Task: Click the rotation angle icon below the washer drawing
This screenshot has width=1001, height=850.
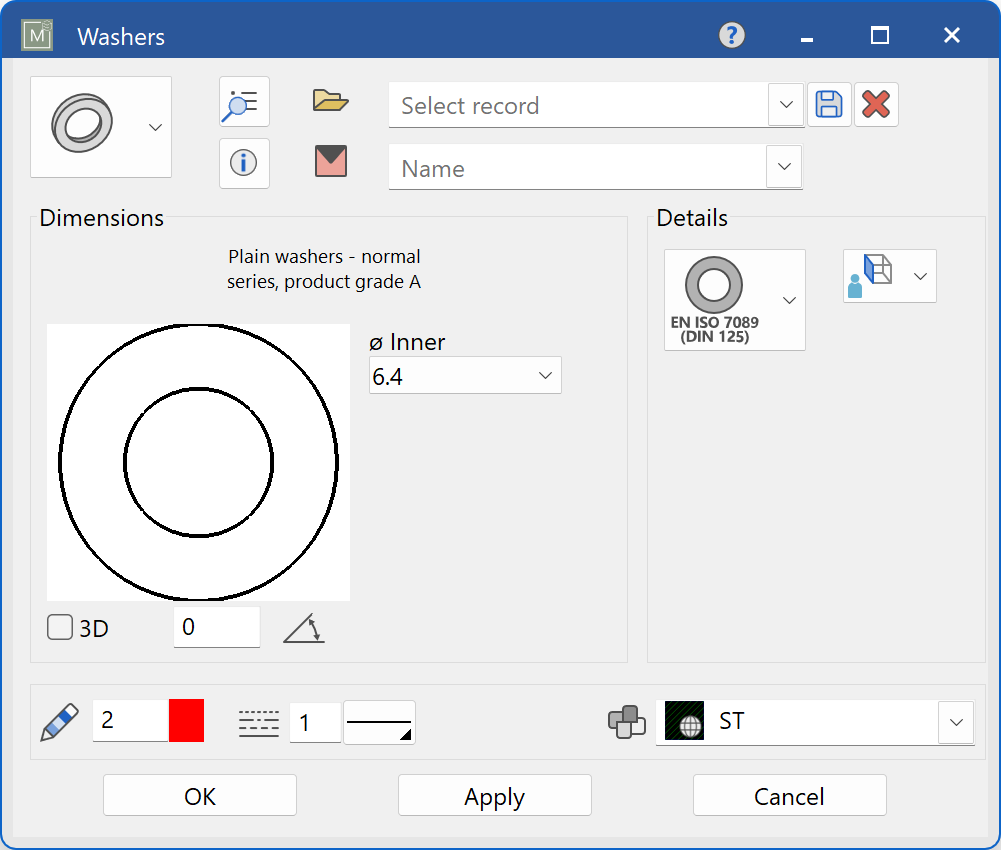Action: click(303, 626)
